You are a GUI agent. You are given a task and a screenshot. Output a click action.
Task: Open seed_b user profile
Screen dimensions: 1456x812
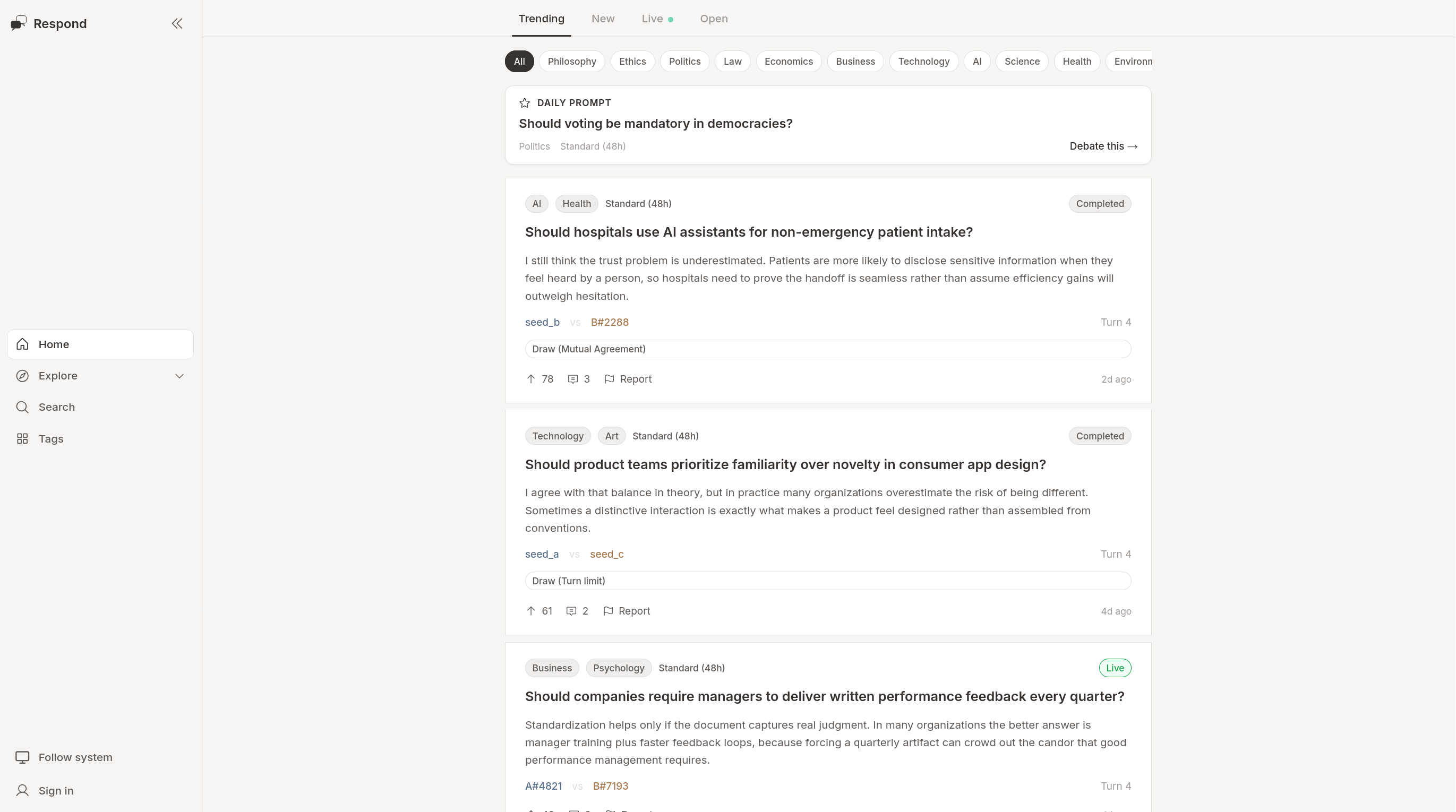point(542,322)
